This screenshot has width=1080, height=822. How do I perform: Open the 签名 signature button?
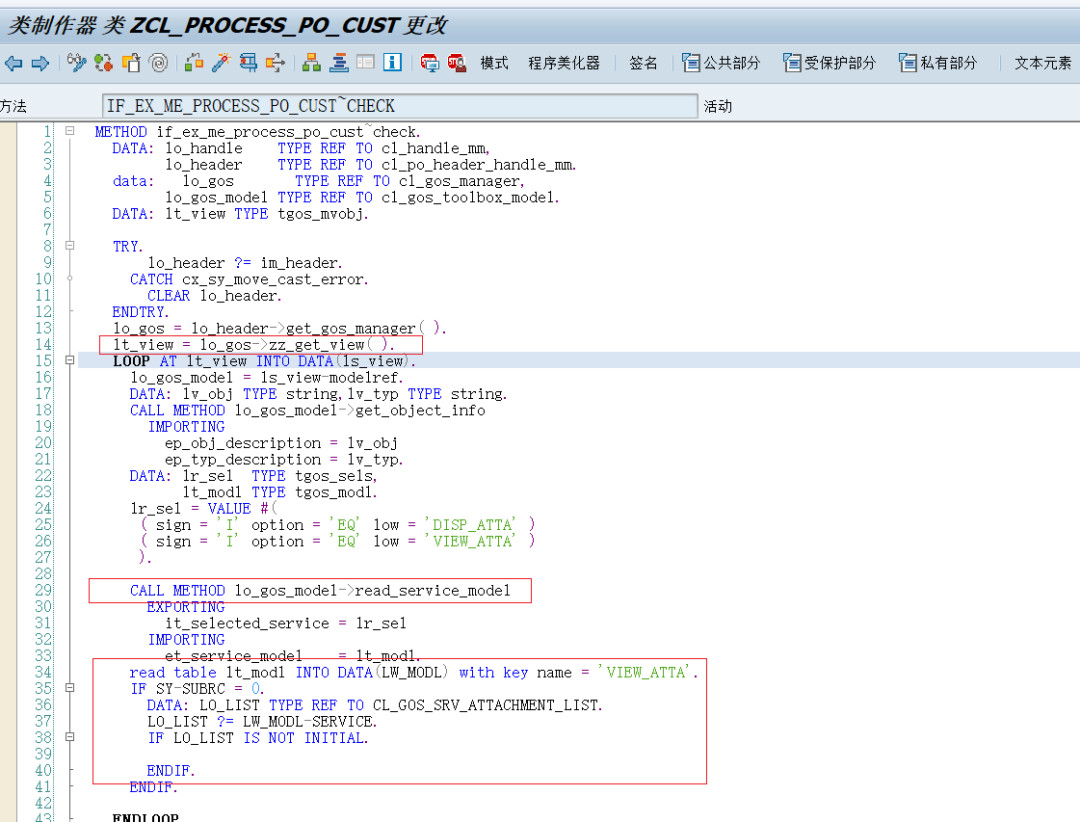pyautogui.click(x=643, y=63)
